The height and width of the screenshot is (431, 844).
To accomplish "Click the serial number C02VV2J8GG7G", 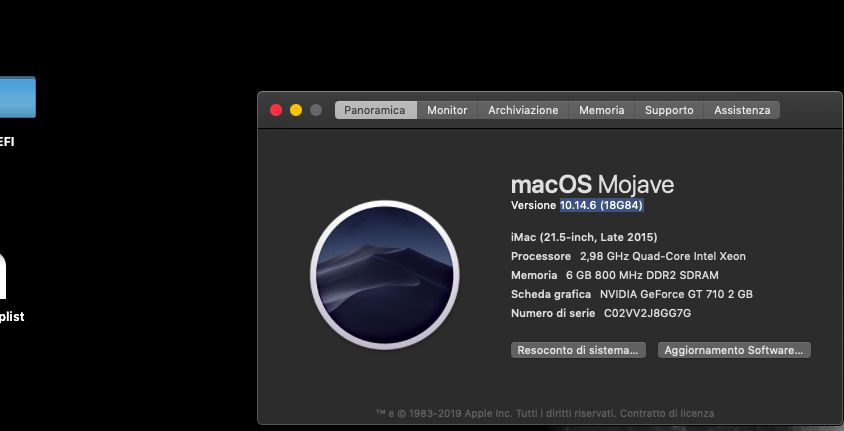I will [x=648, y=313].
